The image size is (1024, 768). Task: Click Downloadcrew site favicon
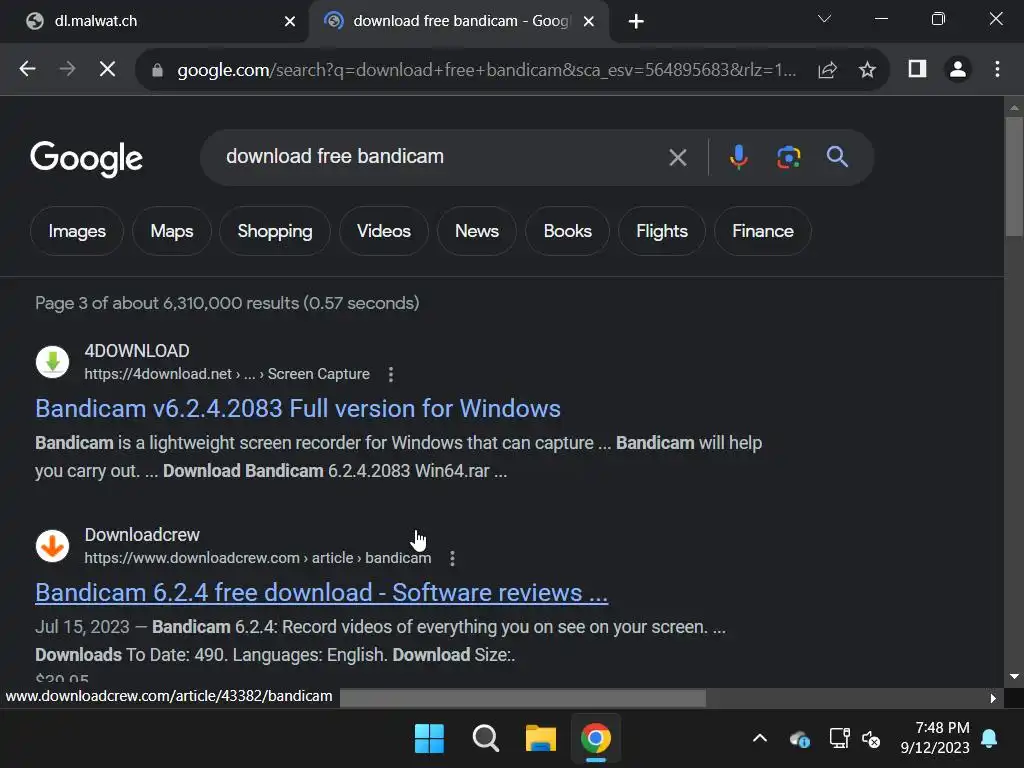(52, 546)
